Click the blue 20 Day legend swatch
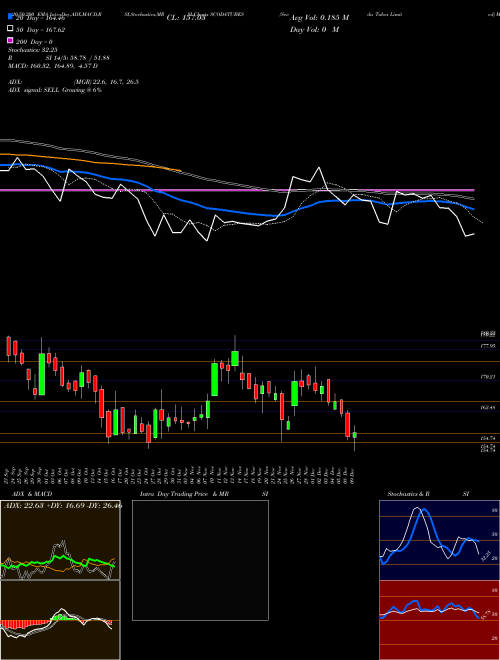 11,17
